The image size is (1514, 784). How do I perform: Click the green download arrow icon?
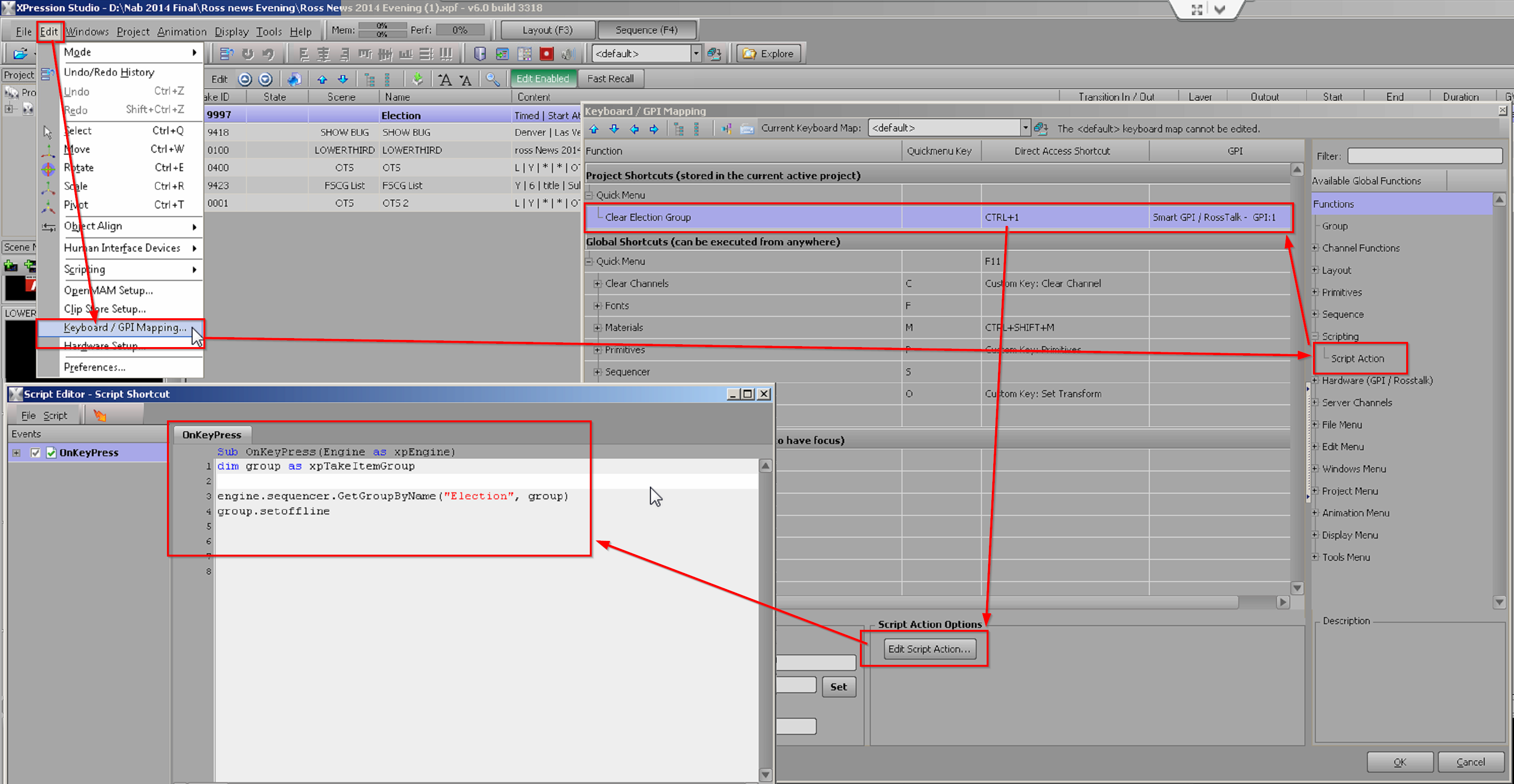[x=417, y=79]
